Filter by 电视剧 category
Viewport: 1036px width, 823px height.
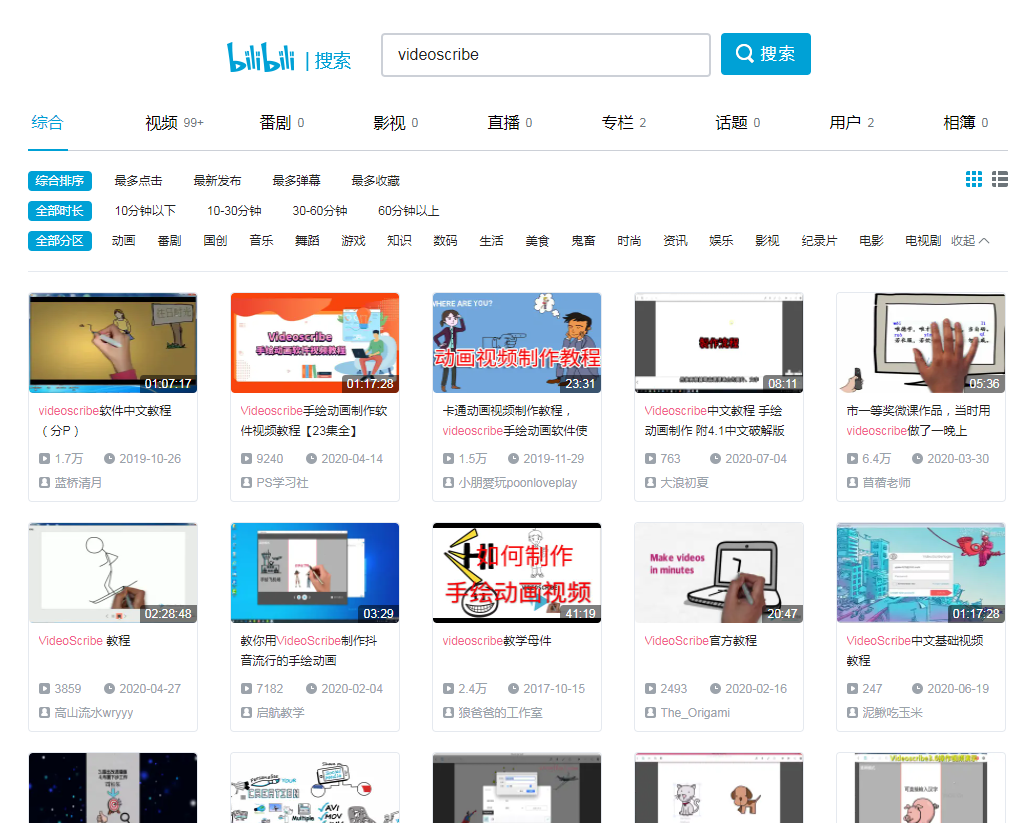[923, 240]
